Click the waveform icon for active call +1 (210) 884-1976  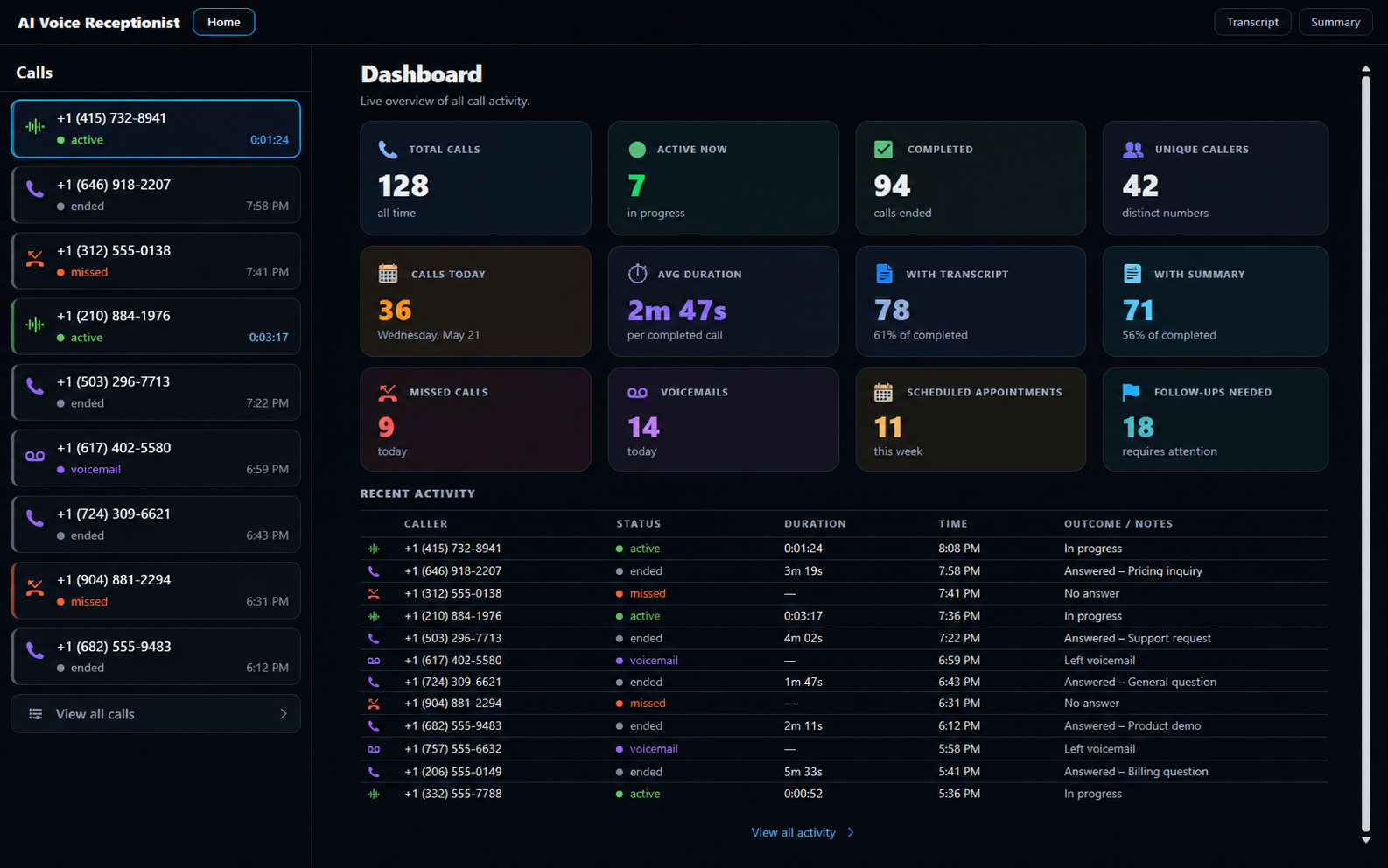click(x=35, y=325)
